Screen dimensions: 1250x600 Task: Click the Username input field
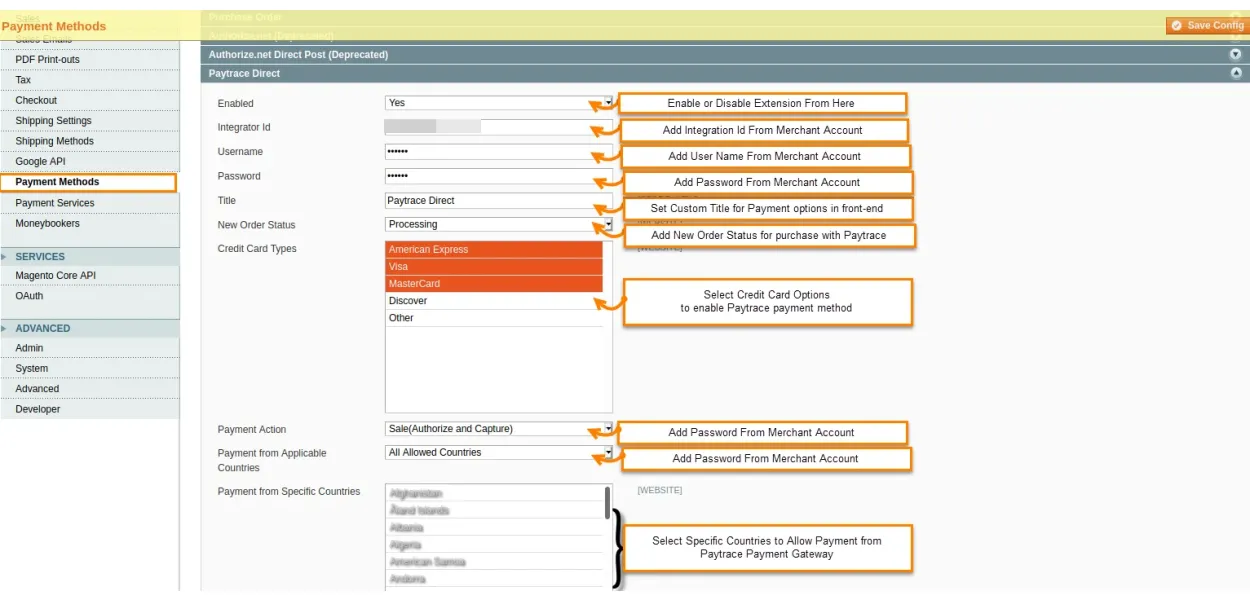(x=497, y=152)
